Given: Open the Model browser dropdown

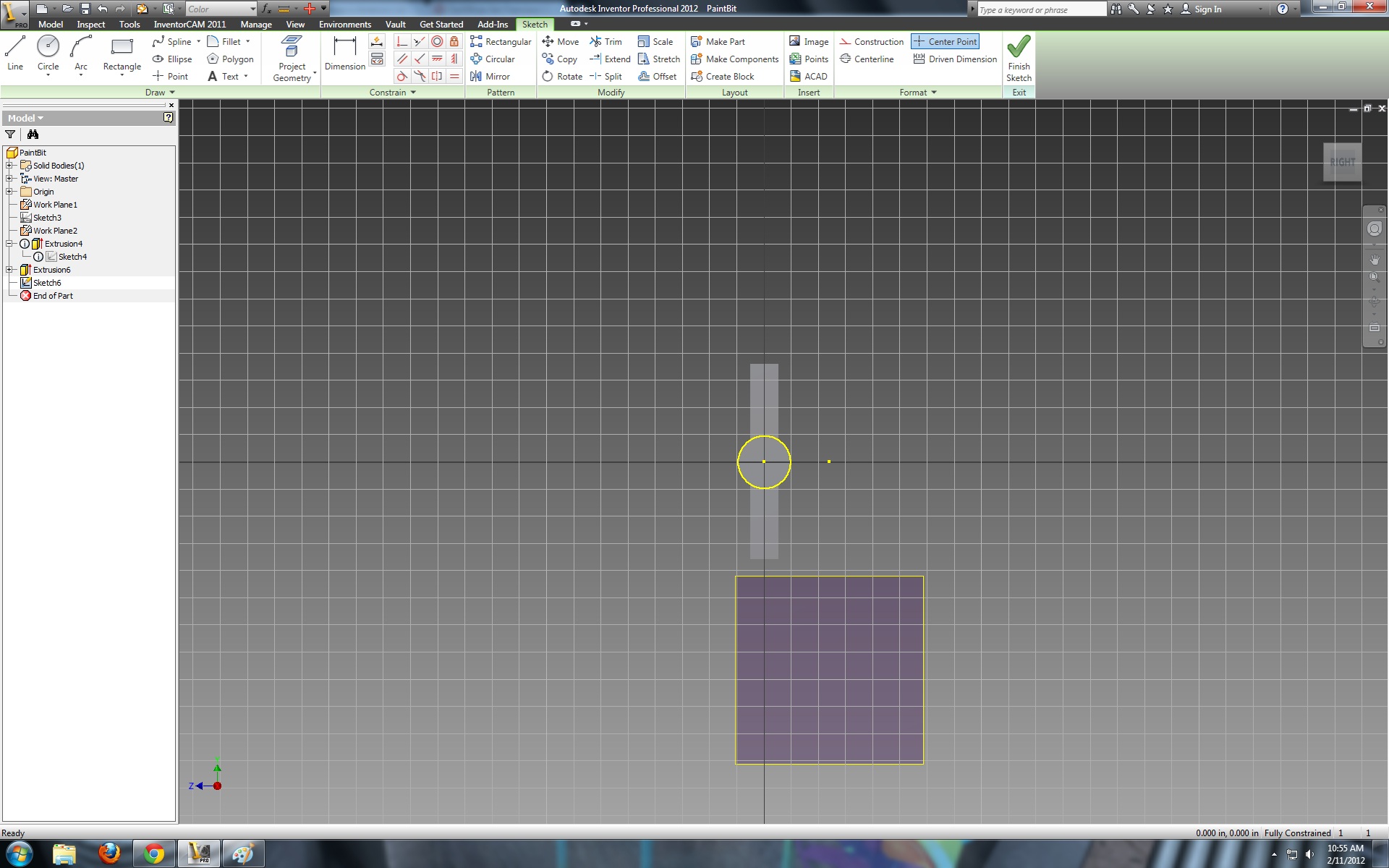Looking at the screenshot, I should point(25,118).
